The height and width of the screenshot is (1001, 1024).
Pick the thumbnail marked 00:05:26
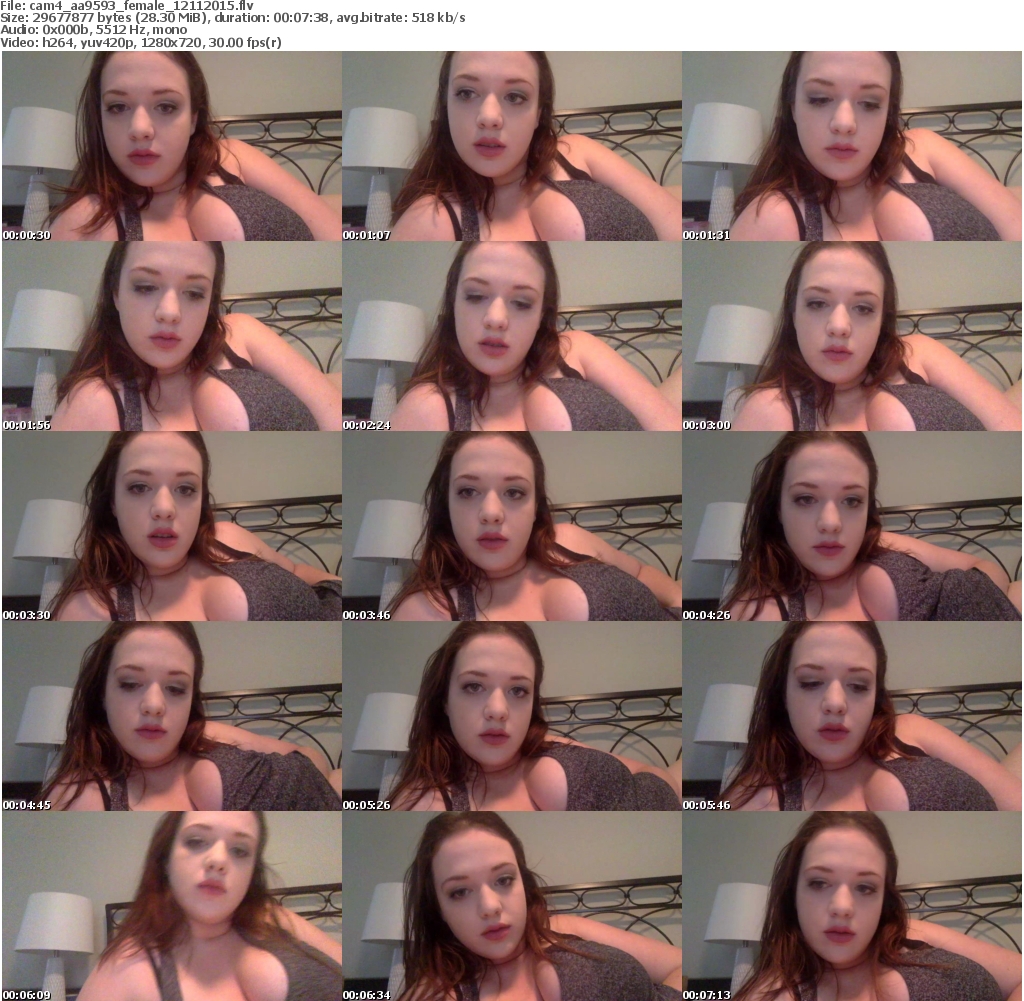[x=512, y=716]
